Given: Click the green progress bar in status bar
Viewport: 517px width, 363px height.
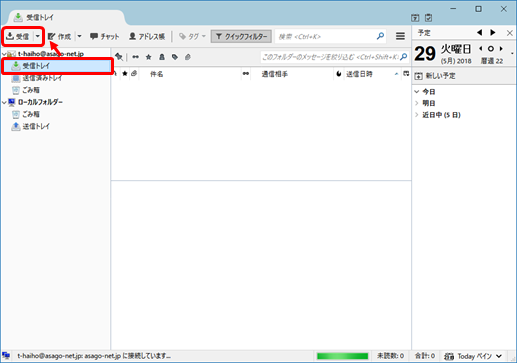Looking at the screenshot, I should point(342,356).
